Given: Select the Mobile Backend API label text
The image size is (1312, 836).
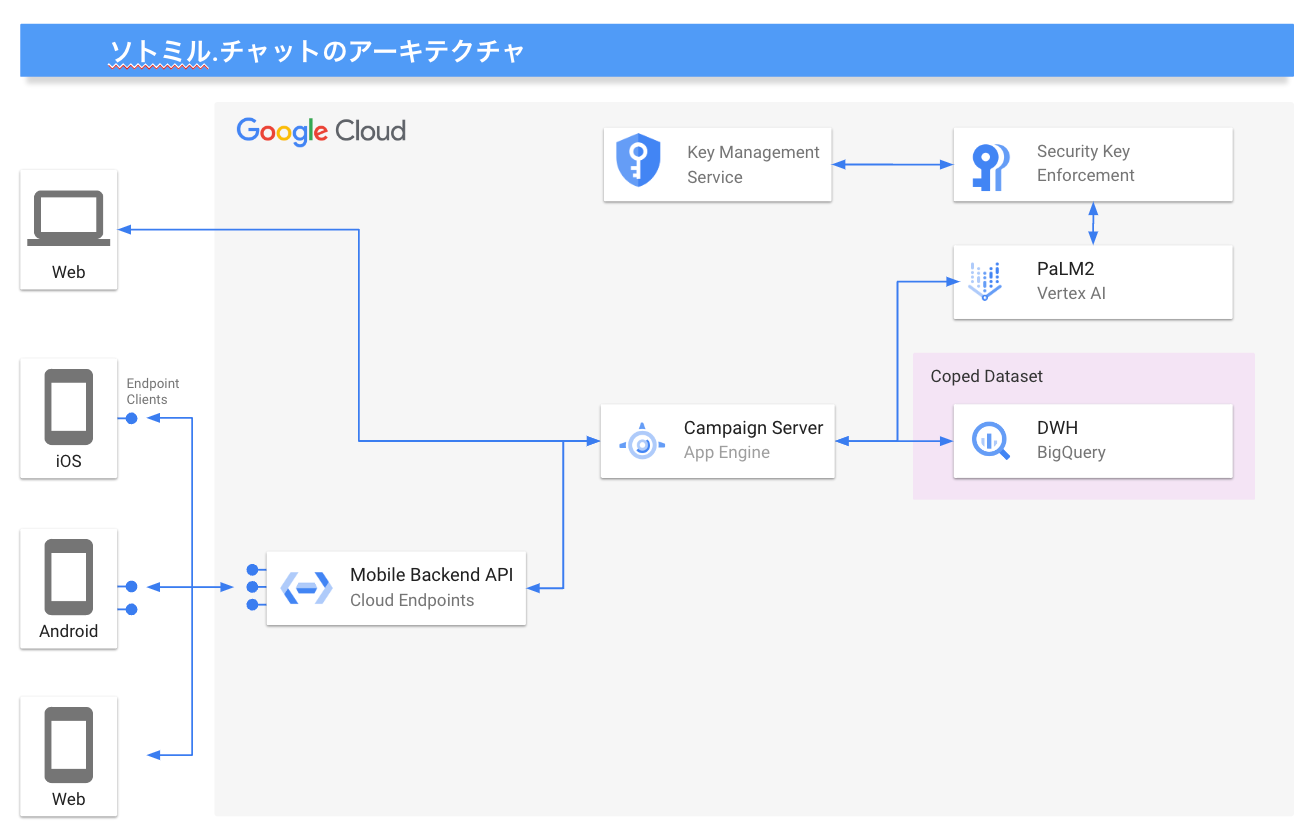Looking at the screenshot, I should click(x=431, y=575).
